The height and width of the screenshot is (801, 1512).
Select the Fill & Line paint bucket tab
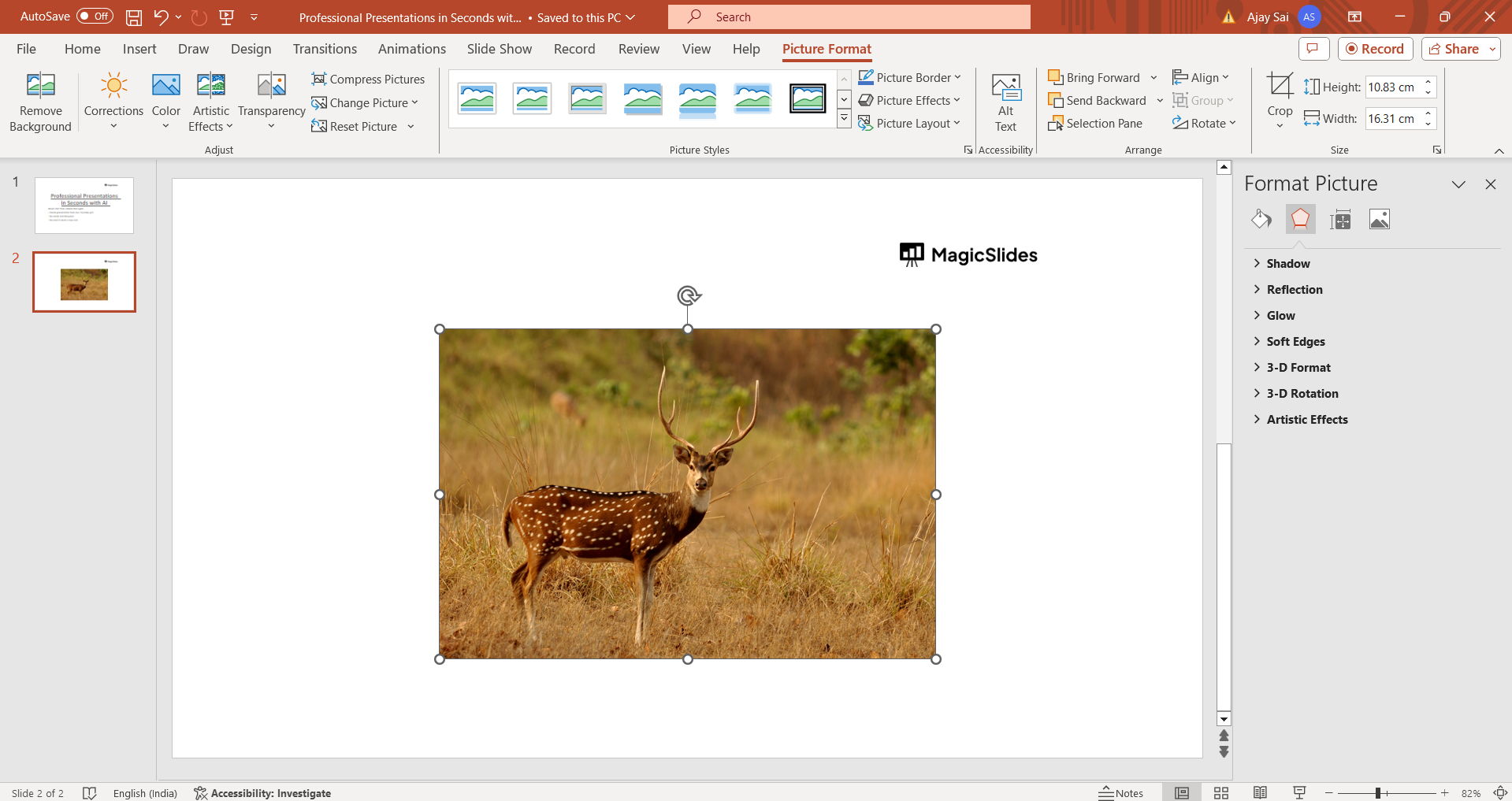point(1261,219)
